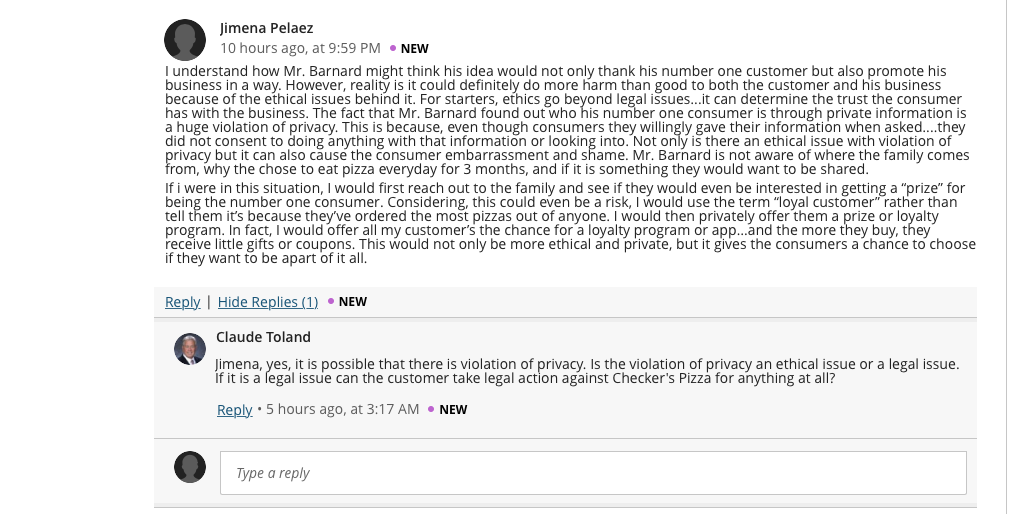Click the NEW label beside Jimena's timestamp
The width and height of the screenshot is (1021, 514).
(x=415, y=49)
